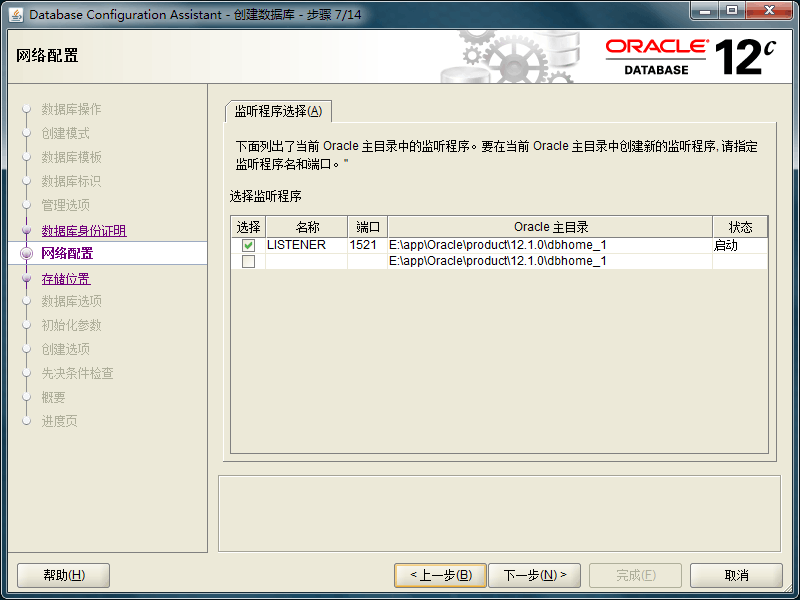The height and width of the screenshot is (600, 800).
Task: Click the 取消 cancel button
Action: 736,575
